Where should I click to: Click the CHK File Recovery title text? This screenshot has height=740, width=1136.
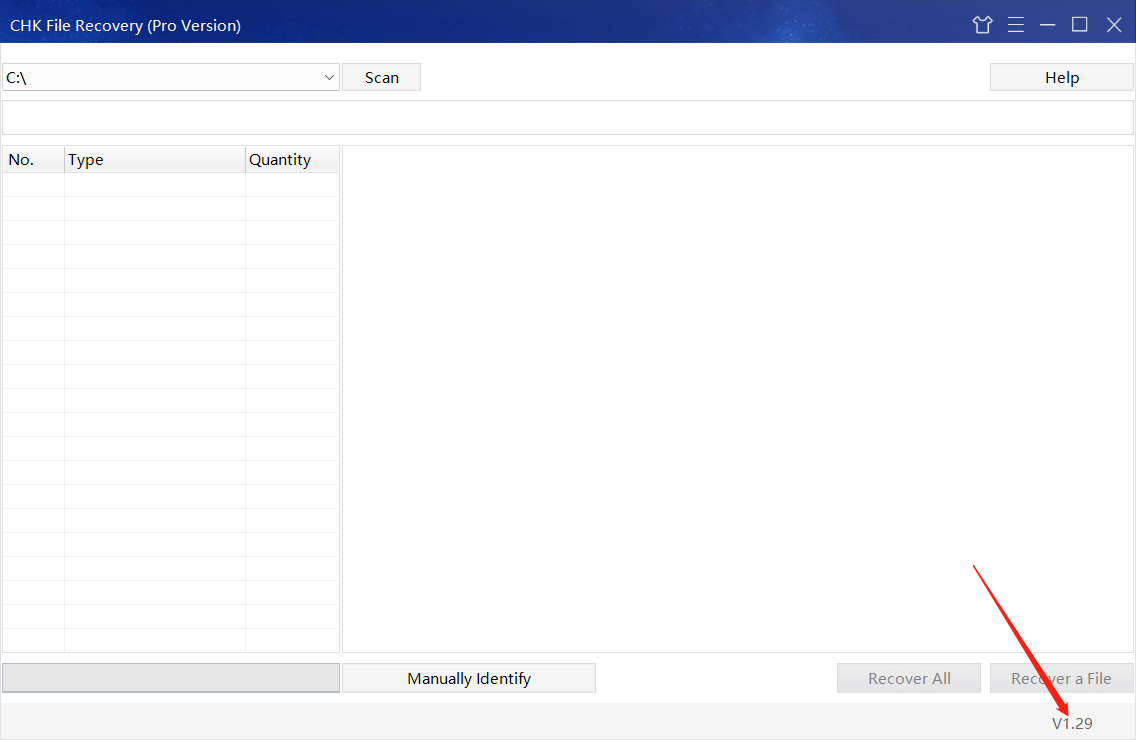[x=125, y=25]
